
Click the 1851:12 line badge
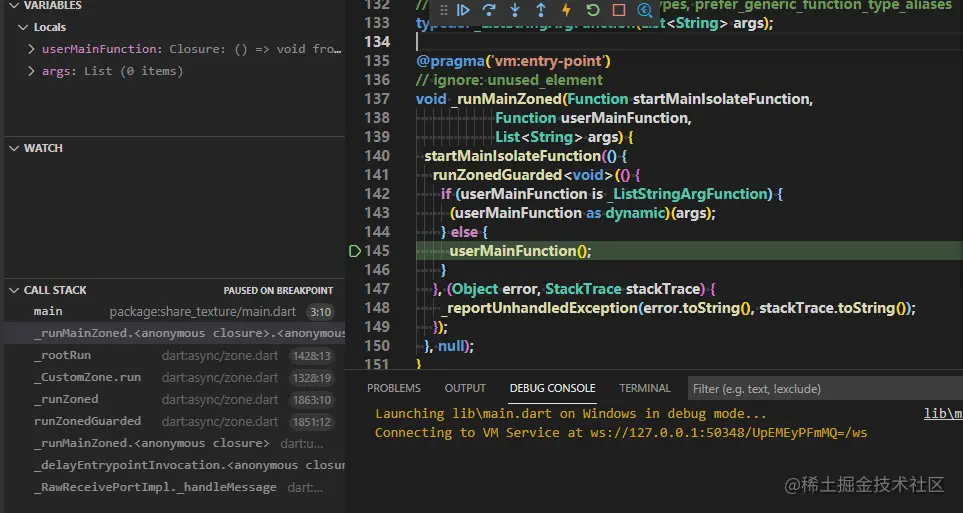pyautogui.click(x=312, y=422)
